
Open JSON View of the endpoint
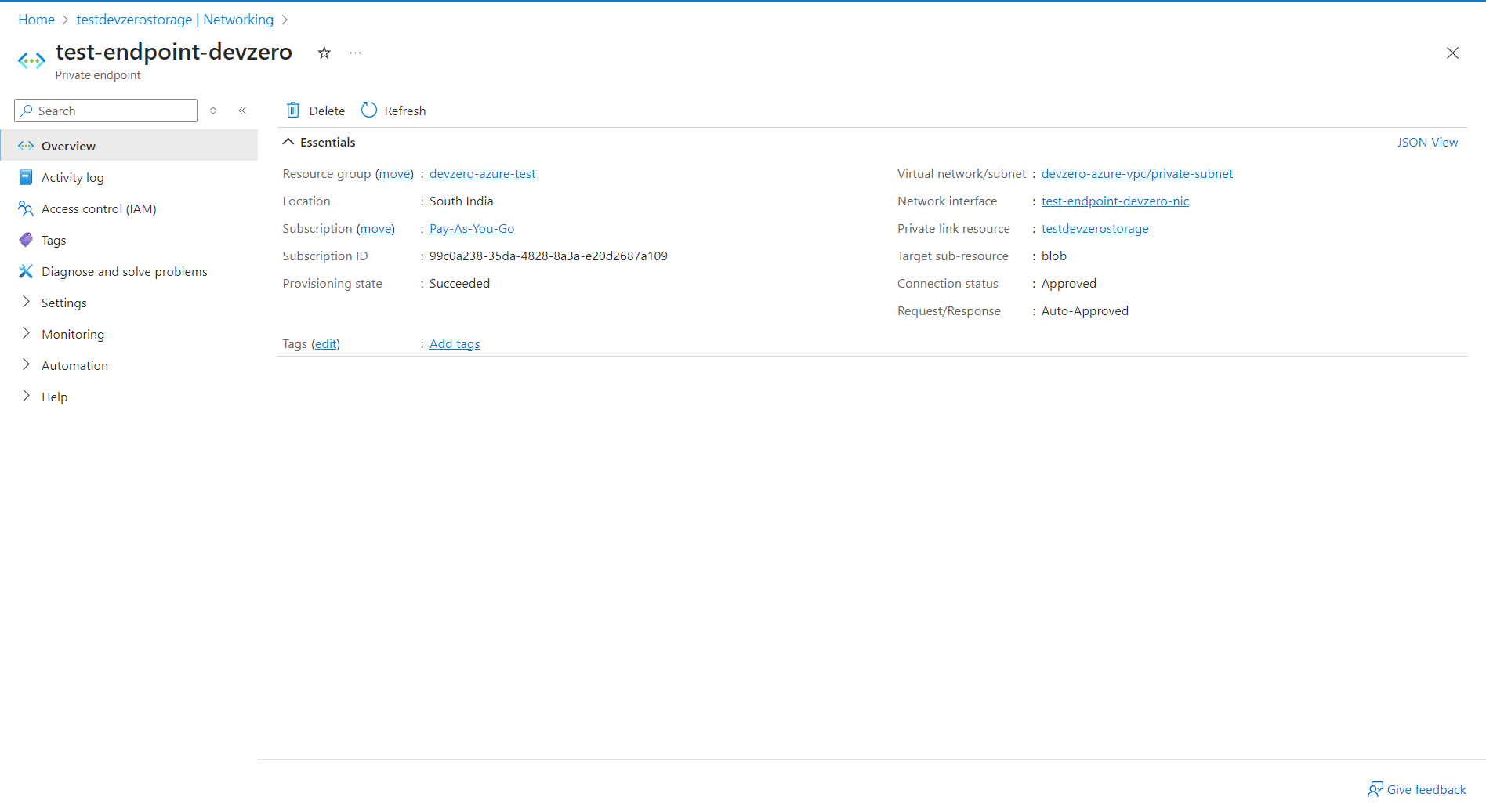tap(1427, 142)
